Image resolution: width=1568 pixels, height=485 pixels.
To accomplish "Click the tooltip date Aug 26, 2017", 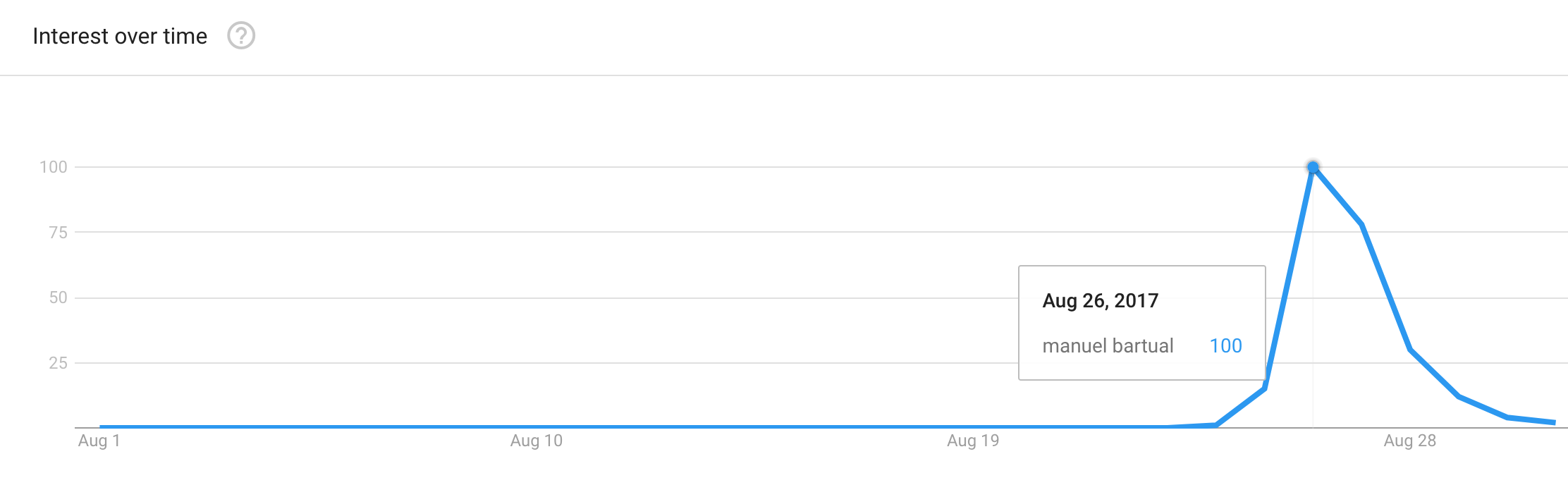I will click(x=1100, y=301).
